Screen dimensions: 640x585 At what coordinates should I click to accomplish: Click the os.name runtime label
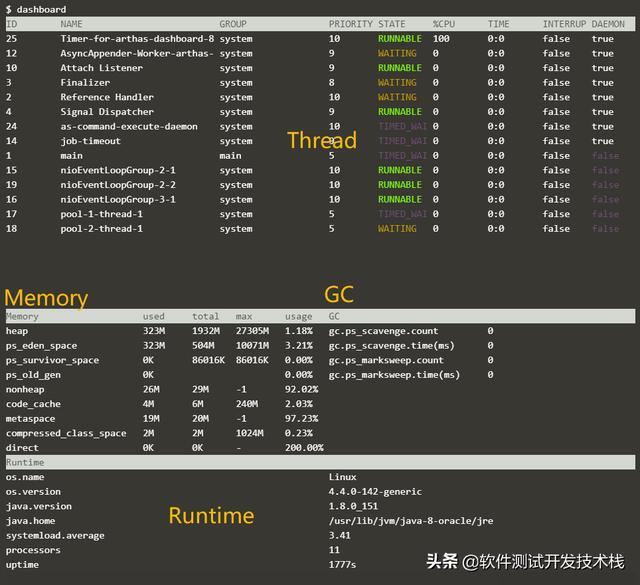pos(25,477)
